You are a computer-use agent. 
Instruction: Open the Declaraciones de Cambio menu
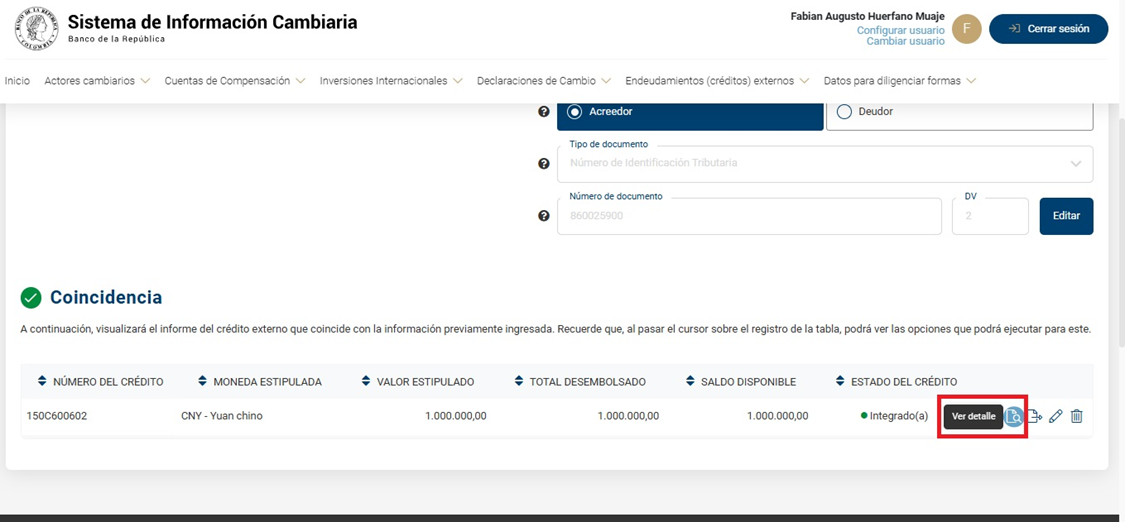pos(543,81)
